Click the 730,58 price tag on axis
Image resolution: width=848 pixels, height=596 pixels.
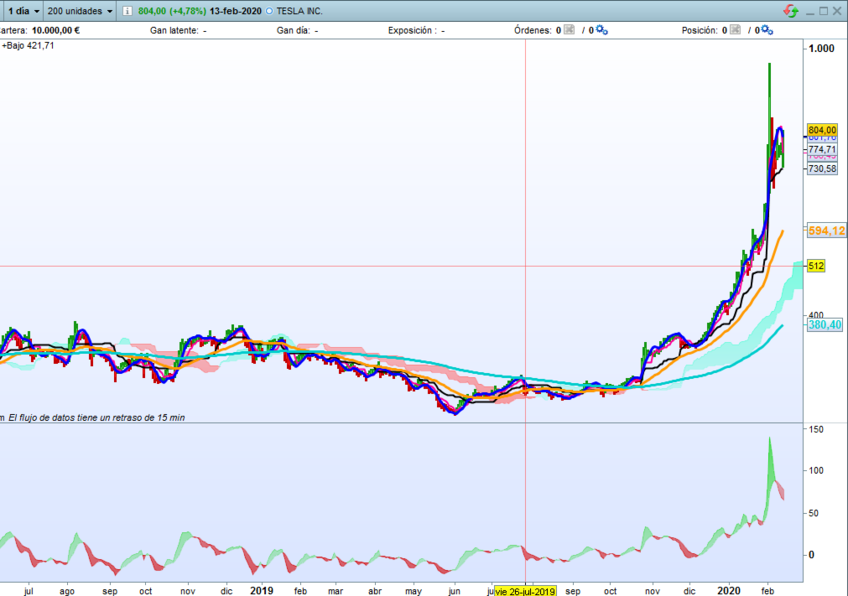822,169
